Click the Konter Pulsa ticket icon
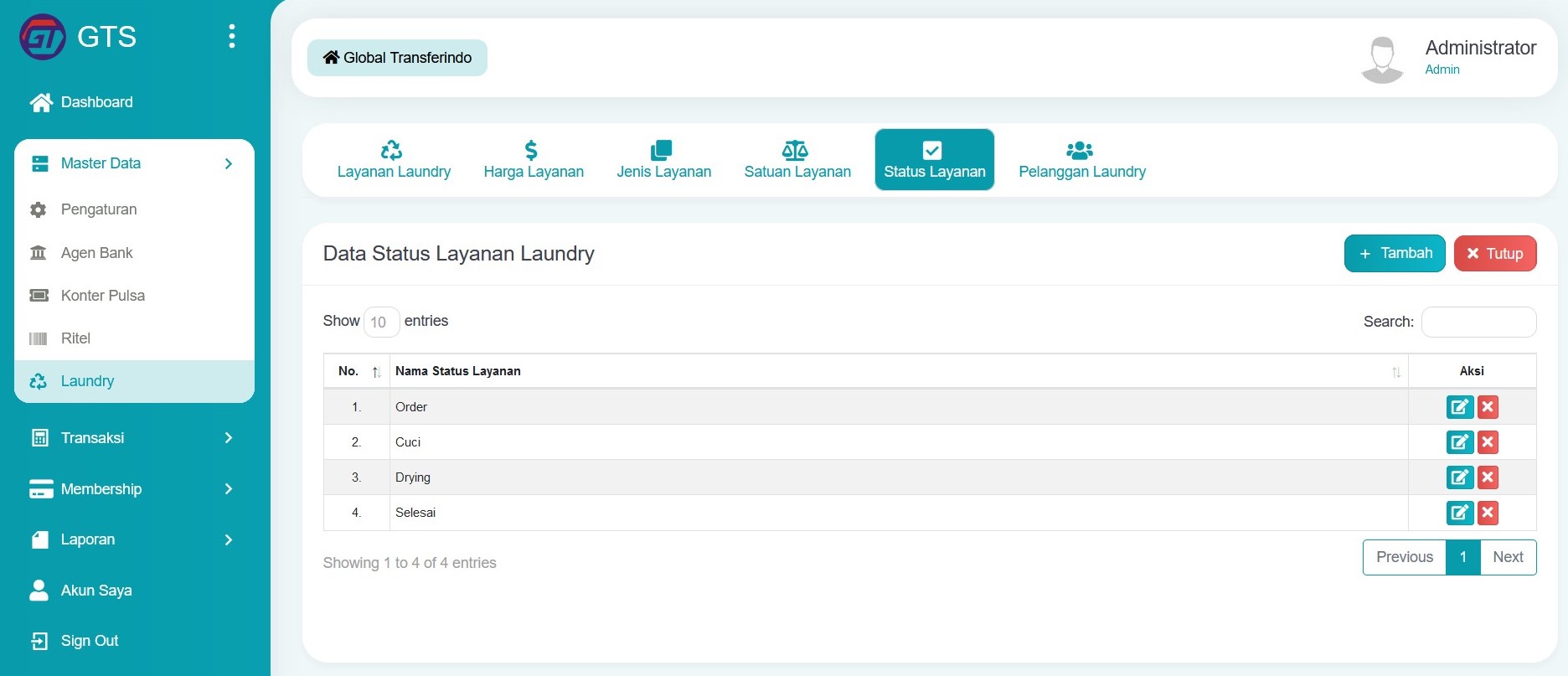 click(x=39, y=295)
